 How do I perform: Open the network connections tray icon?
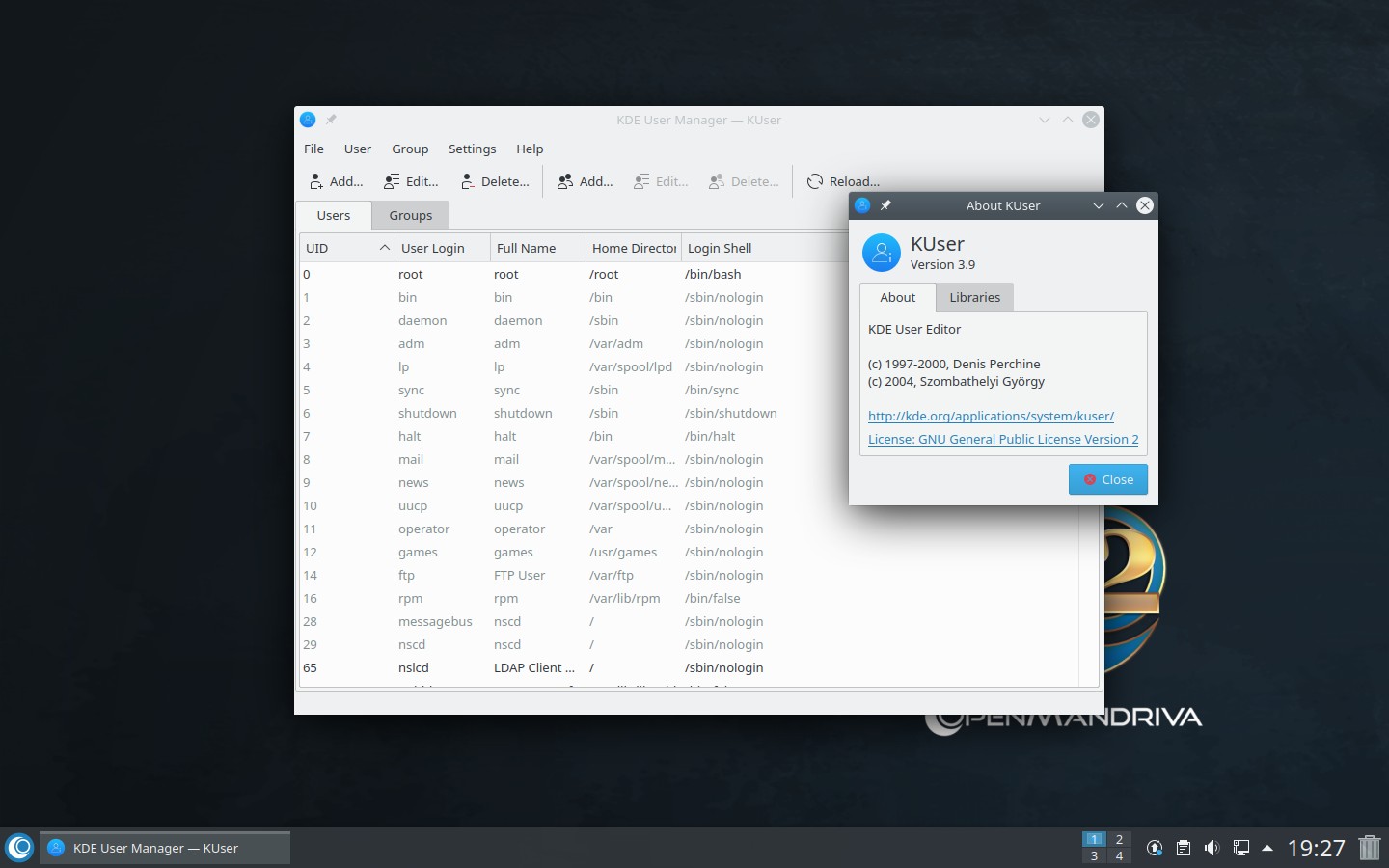coord(1241,848)
